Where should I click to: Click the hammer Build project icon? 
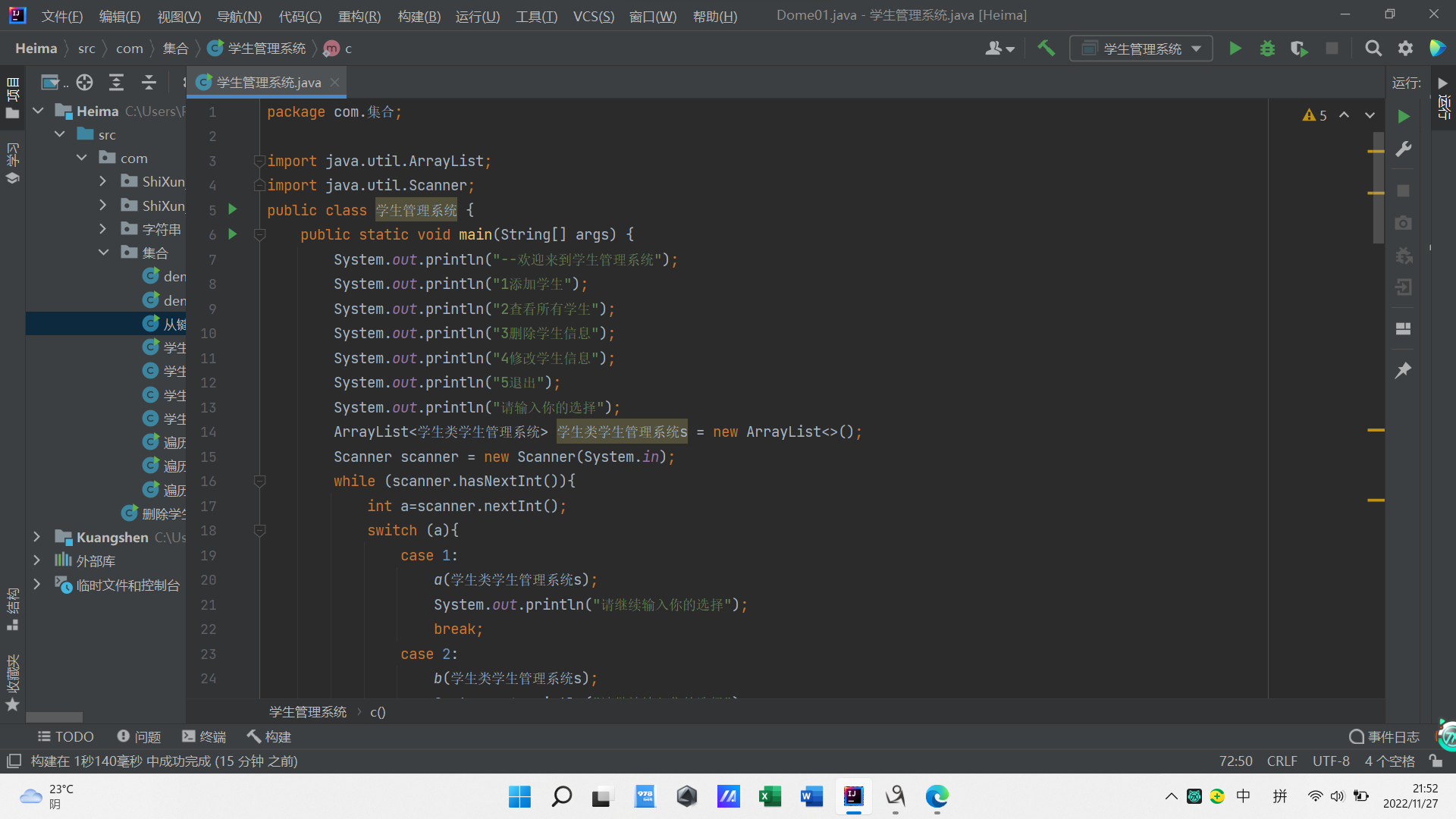[1046, 49]
